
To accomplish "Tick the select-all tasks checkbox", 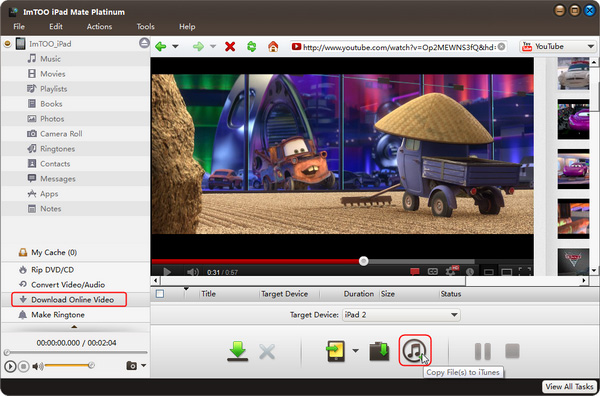I will (160, 294).
